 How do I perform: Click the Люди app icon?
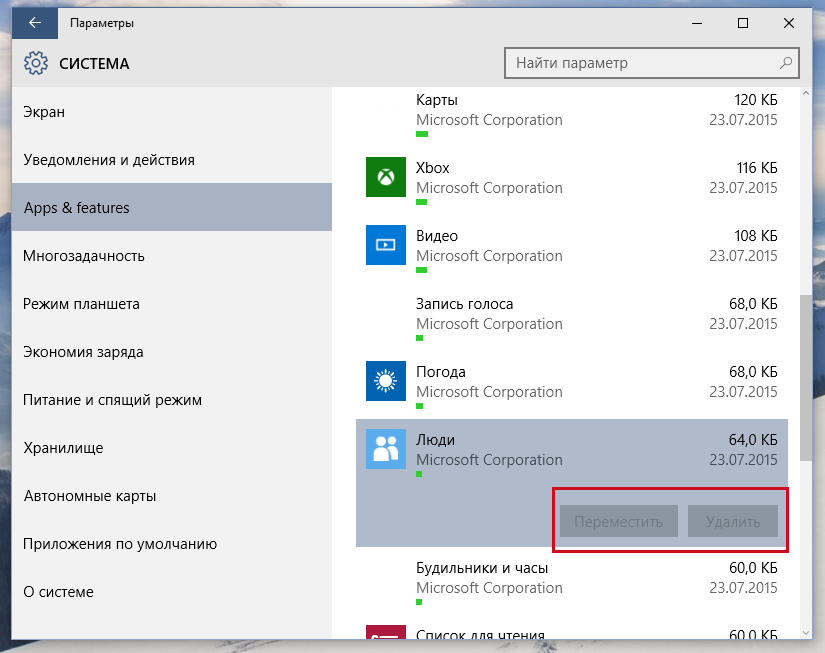(386, 449)
